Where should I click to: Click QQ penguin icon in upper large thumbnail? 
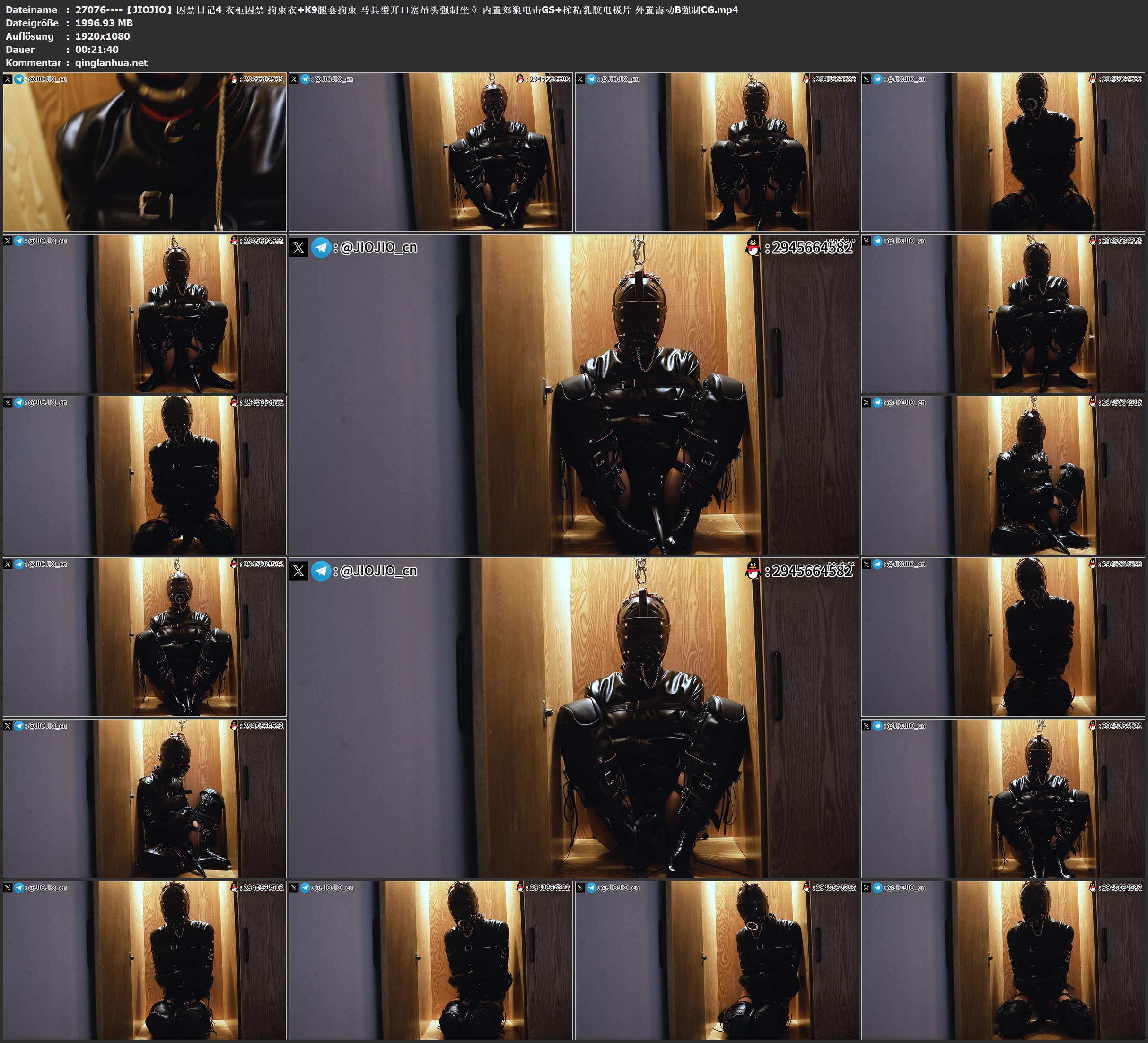(753, 247)
